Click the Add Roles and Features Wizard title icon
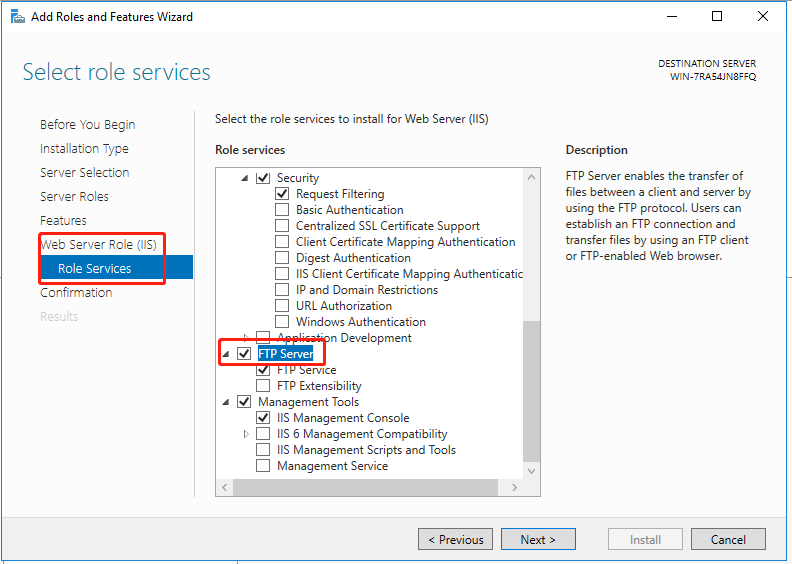This screenshot has height=564, width=792. [18, 17]
